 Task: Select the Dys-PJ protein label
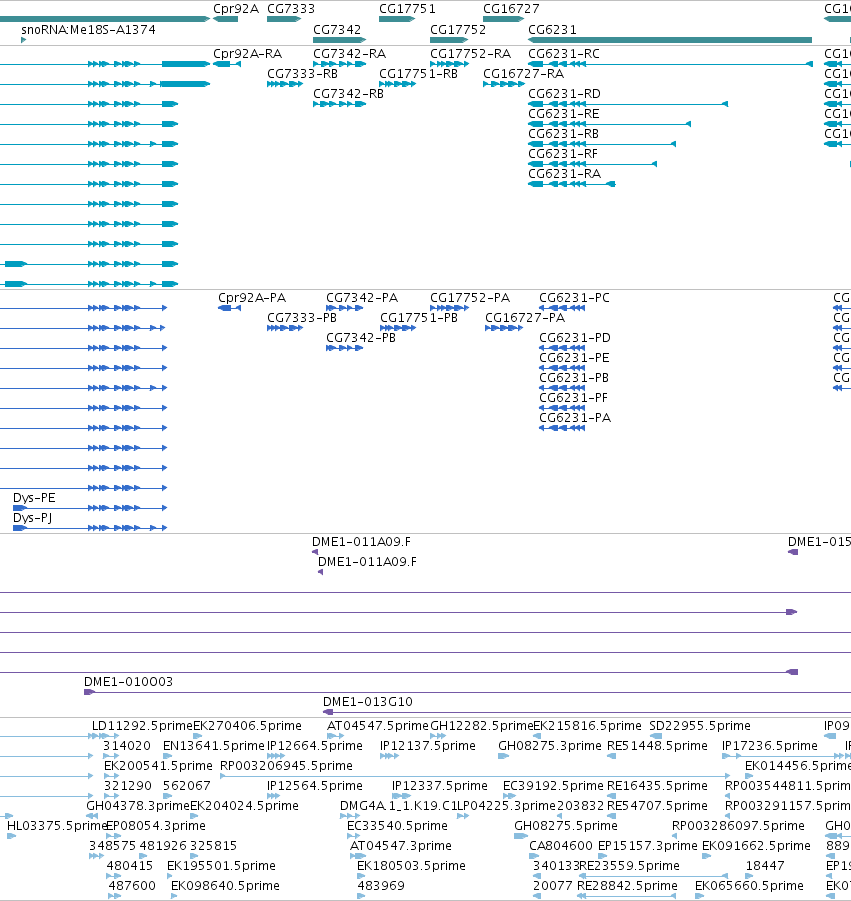(x=32, y=518)
